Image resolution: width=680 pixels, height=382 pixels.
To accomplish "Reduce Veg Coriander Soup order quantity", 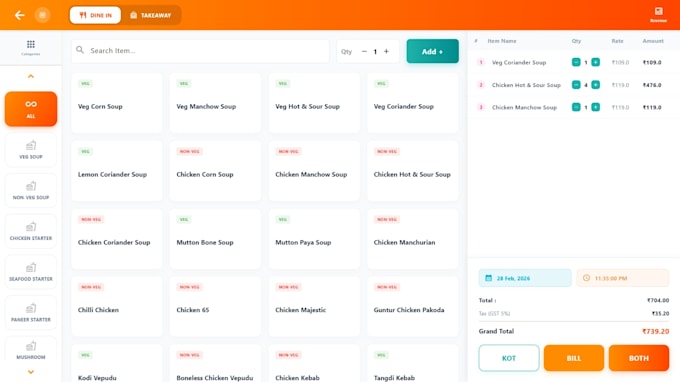I will (x=576, y=62).
